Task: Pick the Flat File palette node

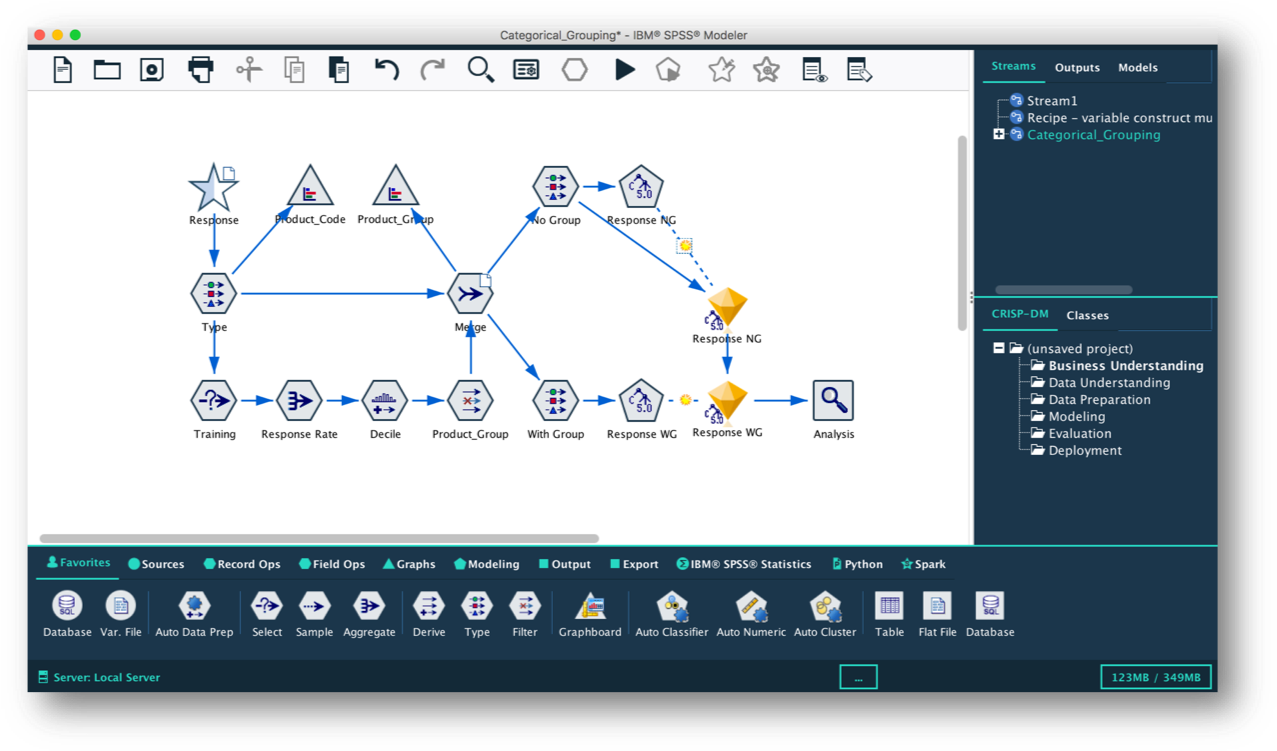Action: tap(937, 614)
